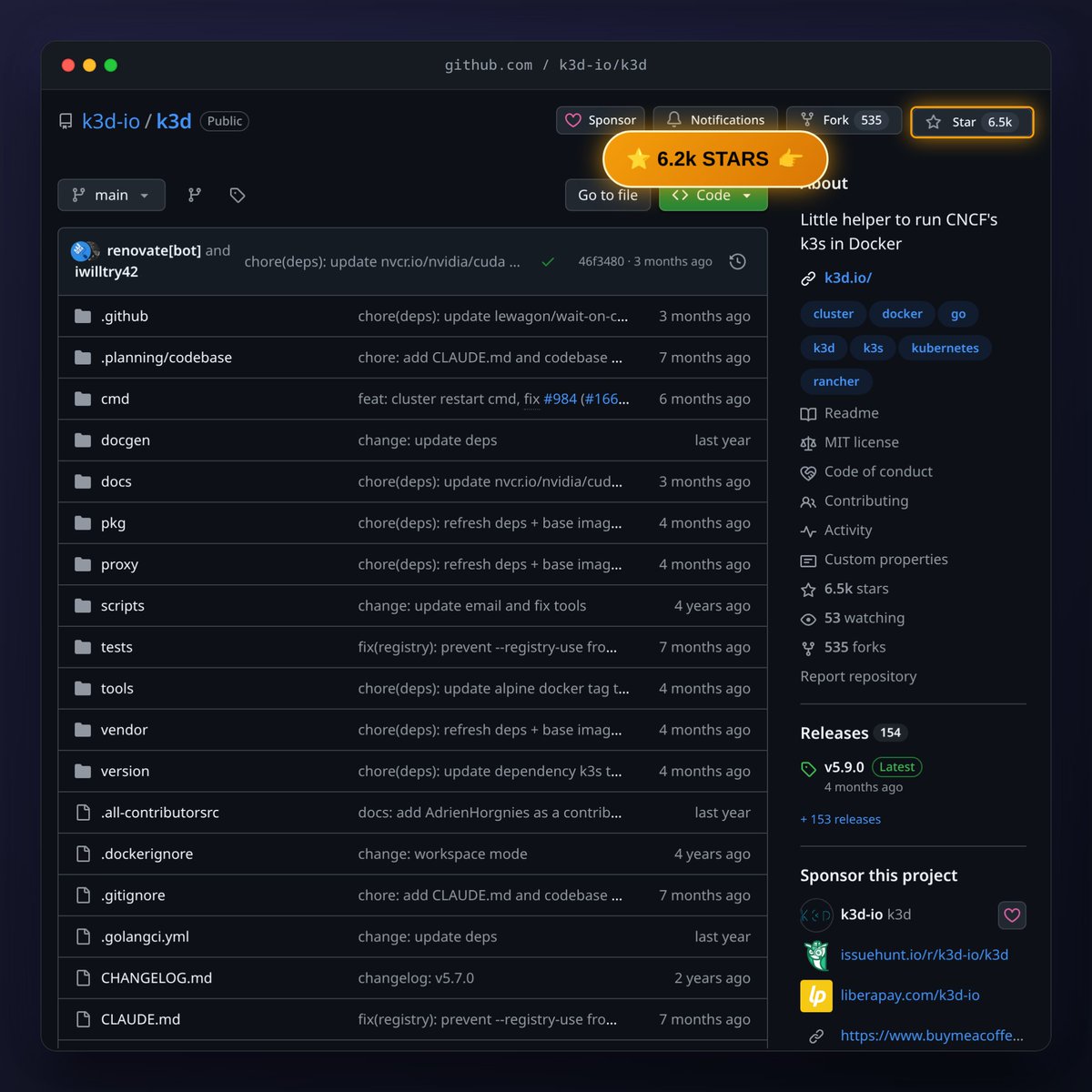
Task: Open Contributing people icon
Action: (808, 501)
